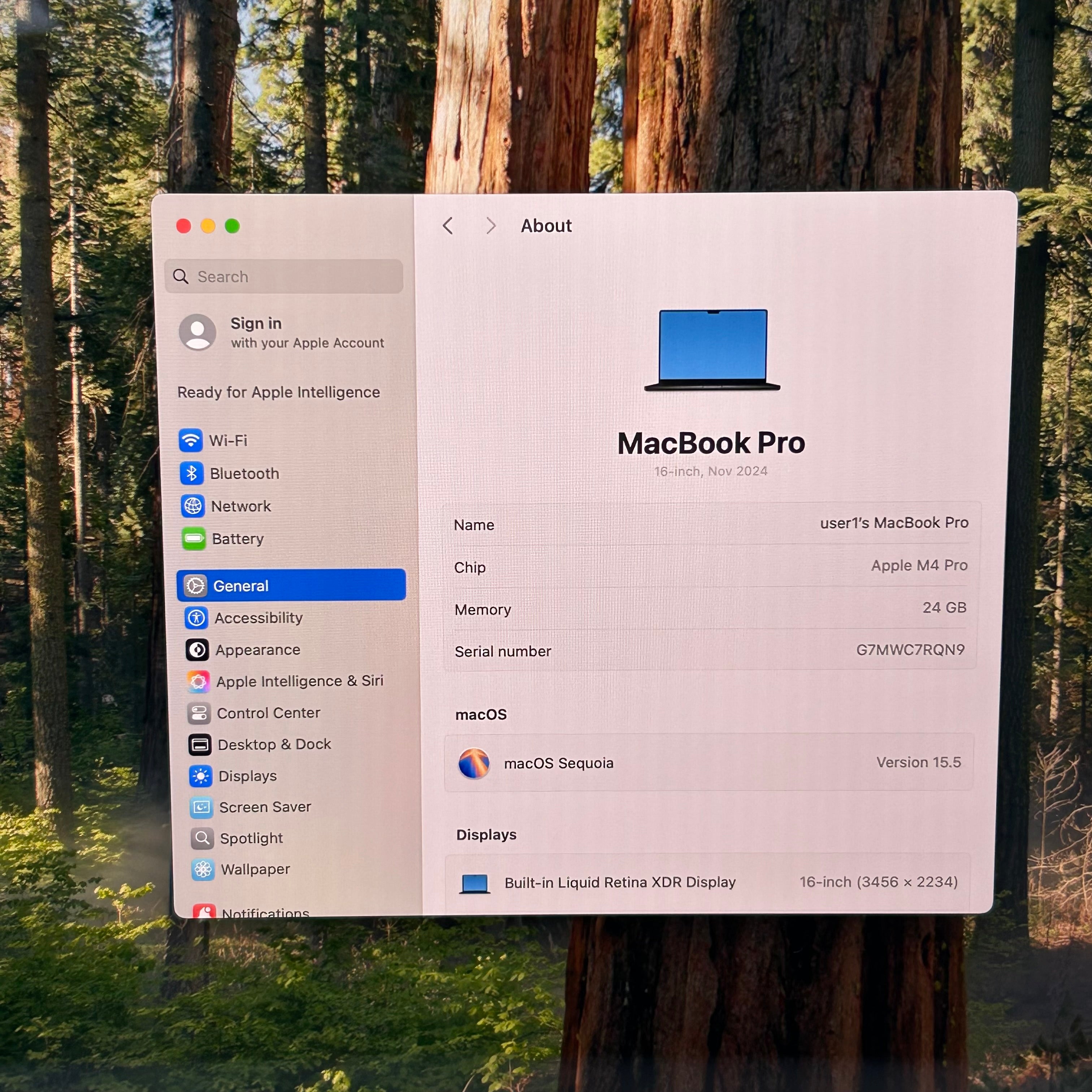Select Bluetooth label in the sidebar
The width and height of the screenshot is (1092, 1092).
pyautogui.click(x=245, y=474)
